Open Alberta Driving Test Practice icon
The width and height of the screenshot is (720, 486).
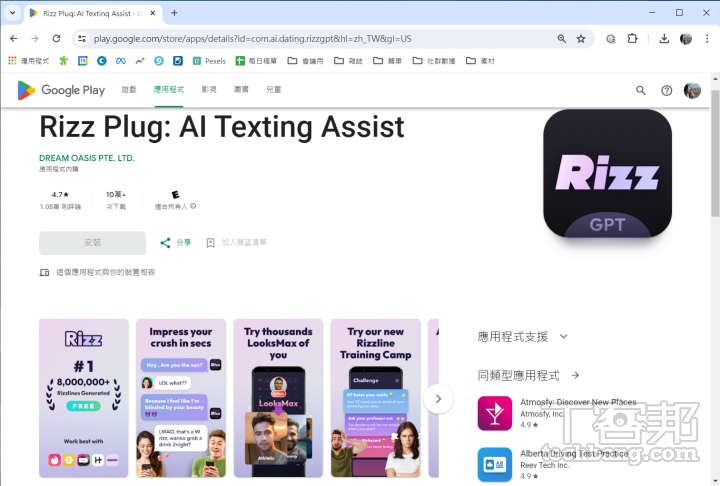click(495, 464)
